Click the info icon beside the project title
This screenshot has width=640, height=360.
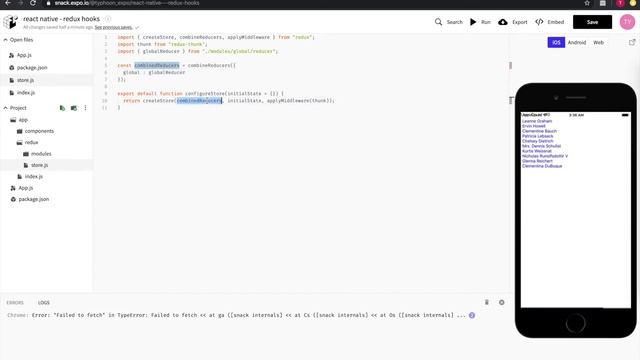click(x=108, y=19)
